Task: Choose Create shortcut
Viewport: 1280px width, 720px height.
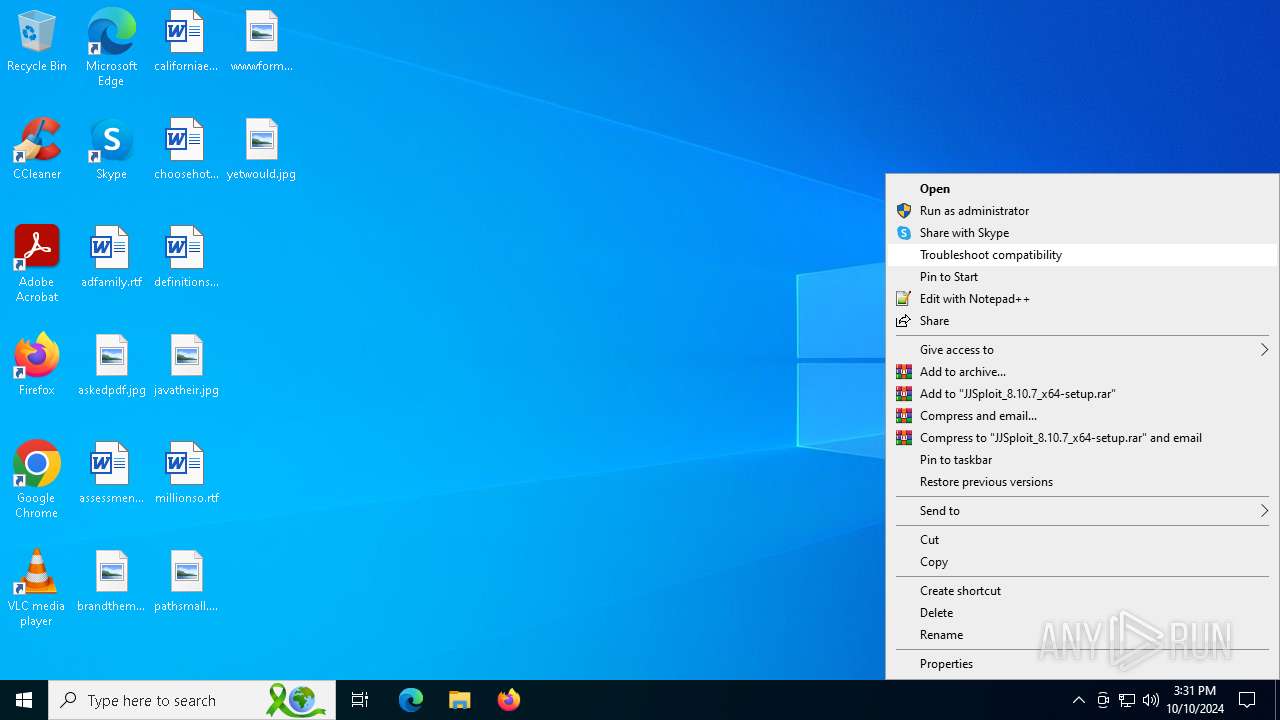Action: pyautogui.click(x=1082, y=591)
